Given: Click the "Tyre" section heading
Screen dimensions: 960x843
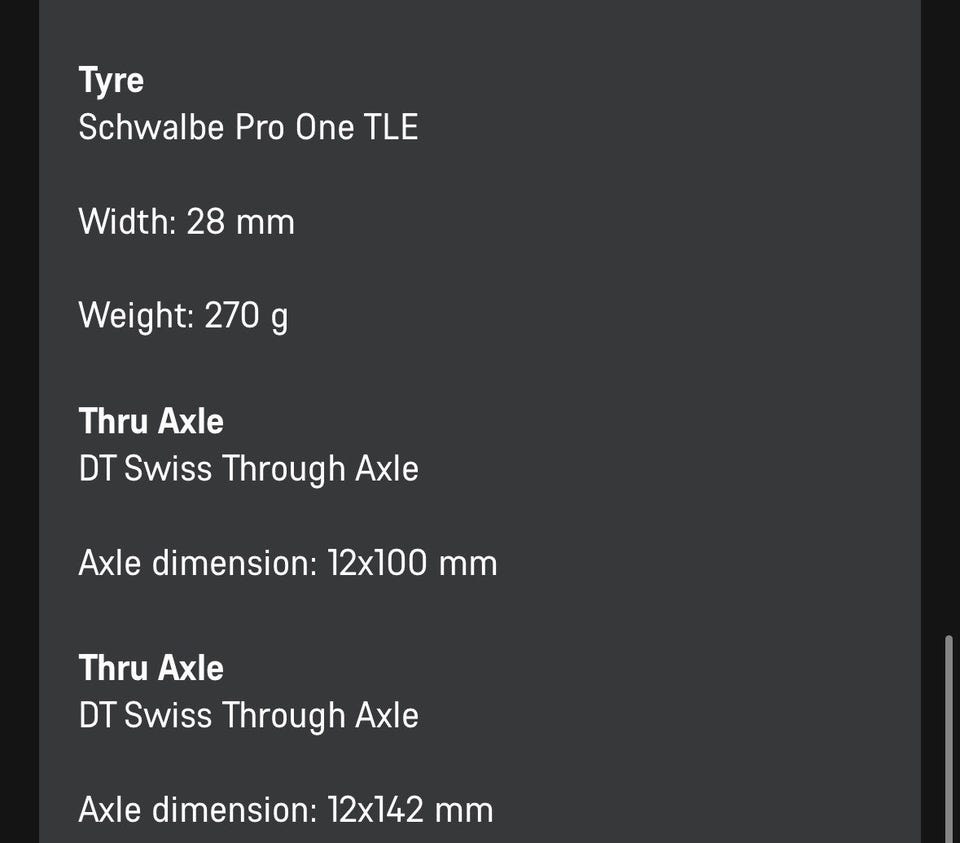Looking at the screenshot, I should click(x=111, y=80).
